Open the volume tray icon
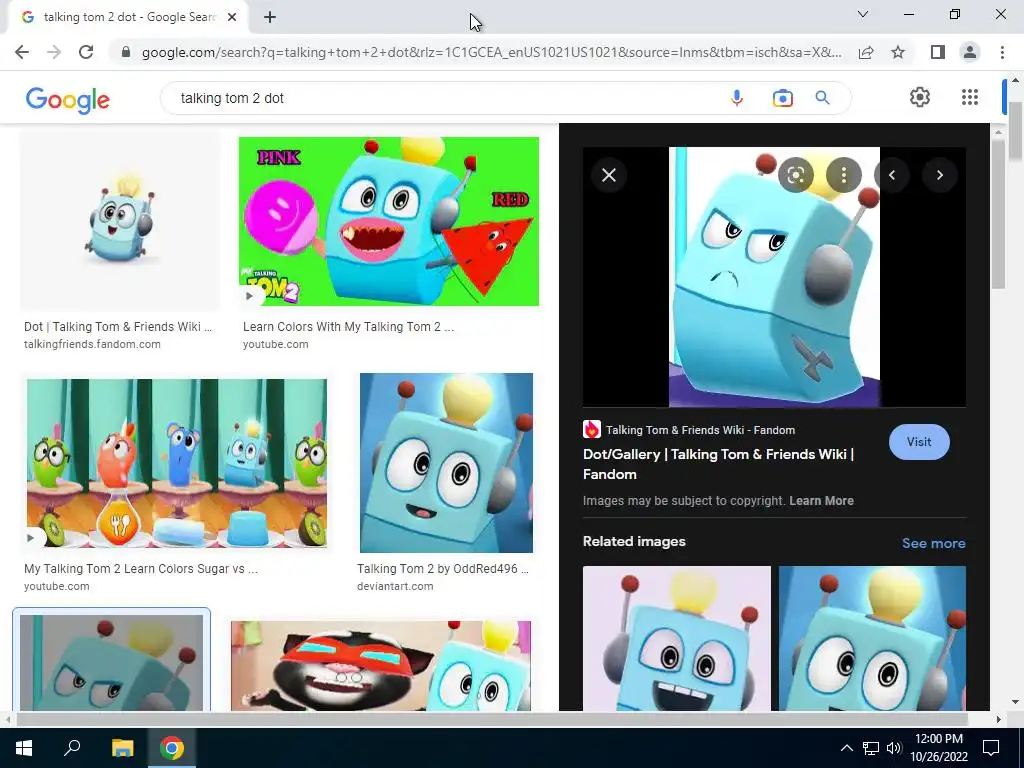The width and height of the screenshot is (1024, 768). point(894,748)
